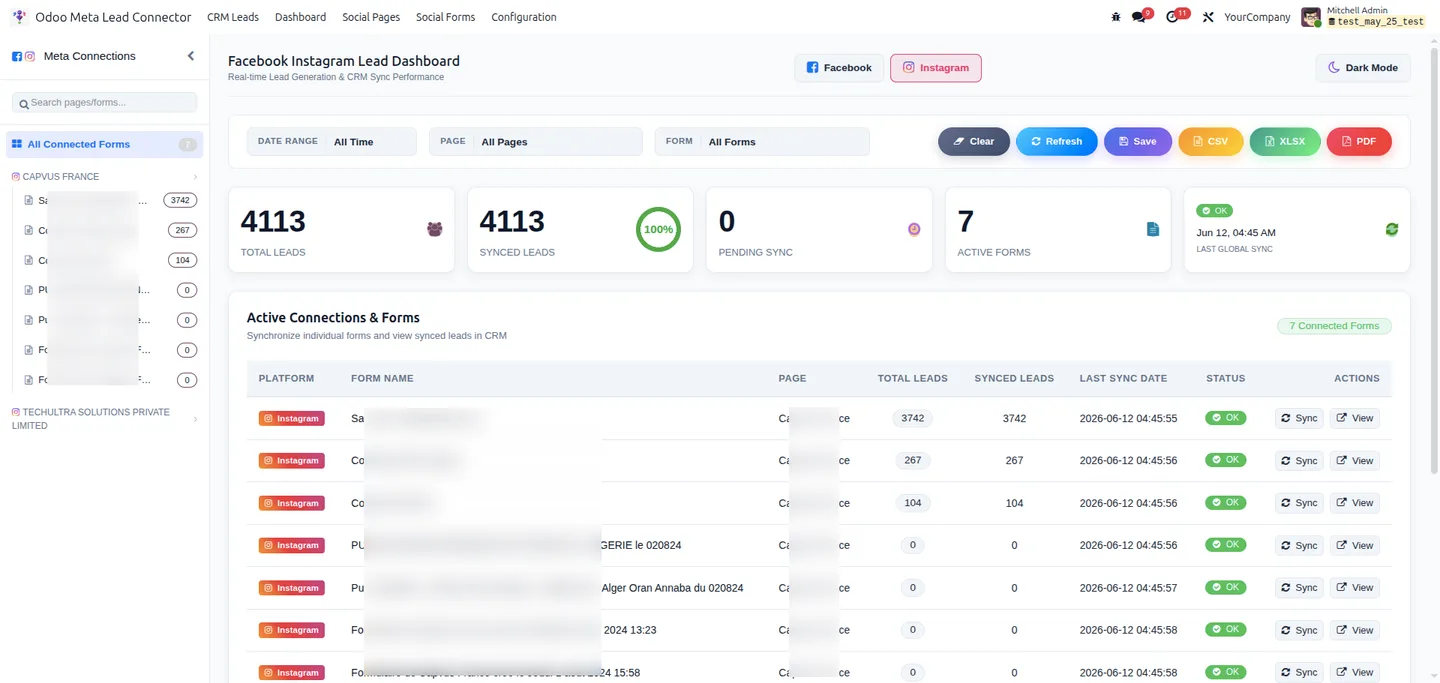Focus the 'Search pages/forms...' field
Screen dimensions: 1440x683
point(104,102)
